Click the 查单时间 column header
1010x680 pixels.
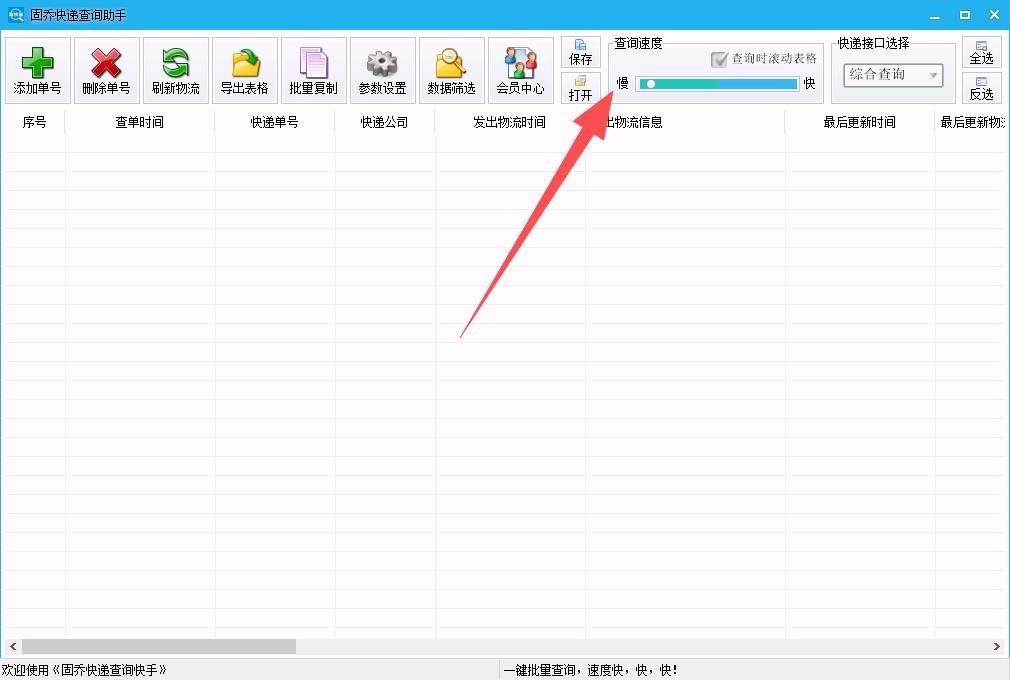point(140,122)
